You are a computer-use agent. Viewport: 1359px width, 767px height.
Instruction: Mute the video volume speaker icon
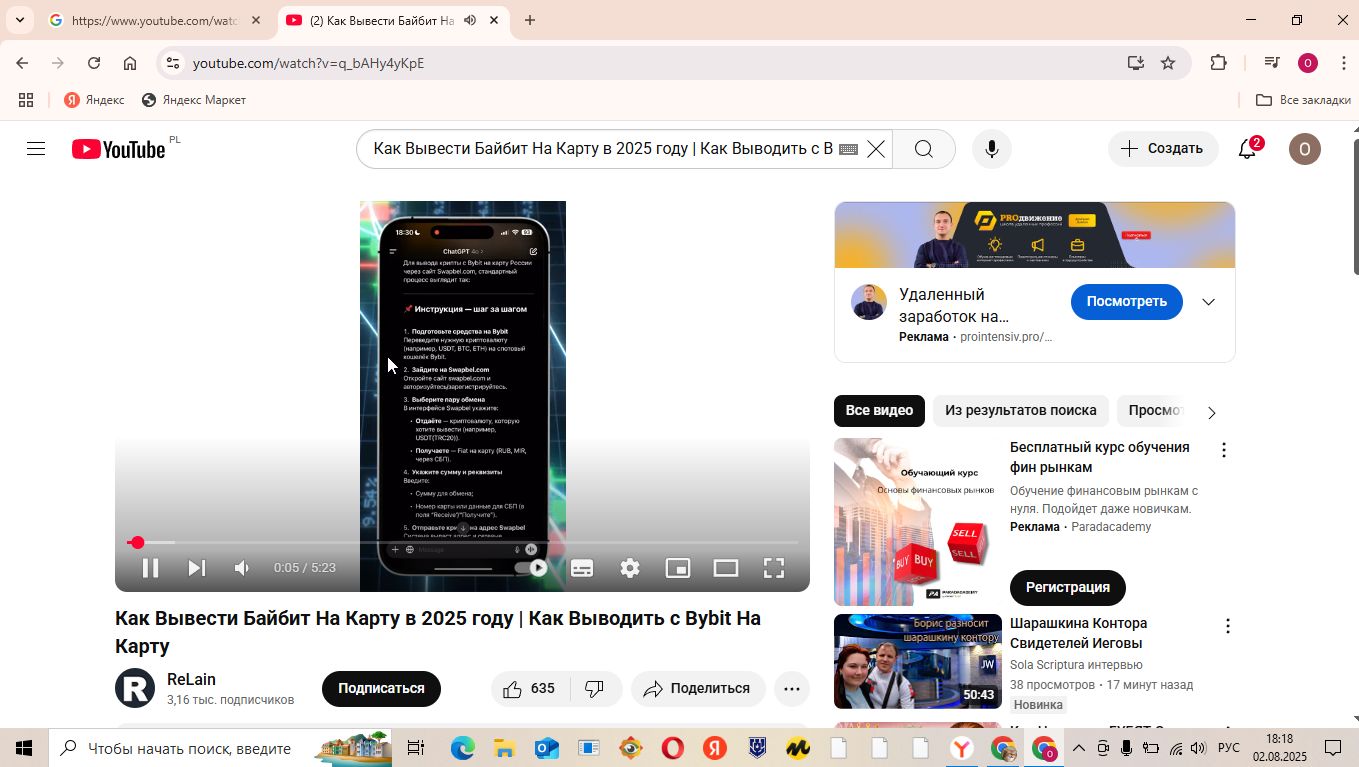243,568
